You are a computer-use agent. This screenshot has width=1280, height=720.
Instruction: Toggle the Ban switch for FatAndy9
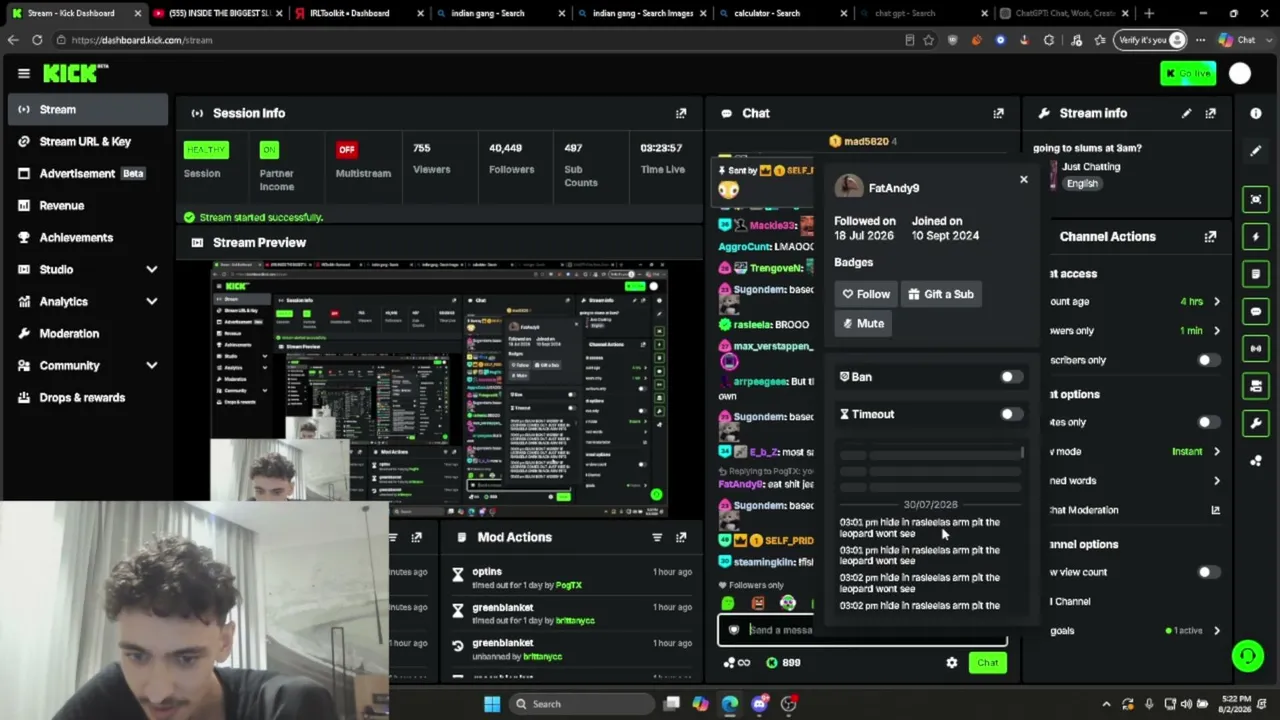coord(1011,377)
